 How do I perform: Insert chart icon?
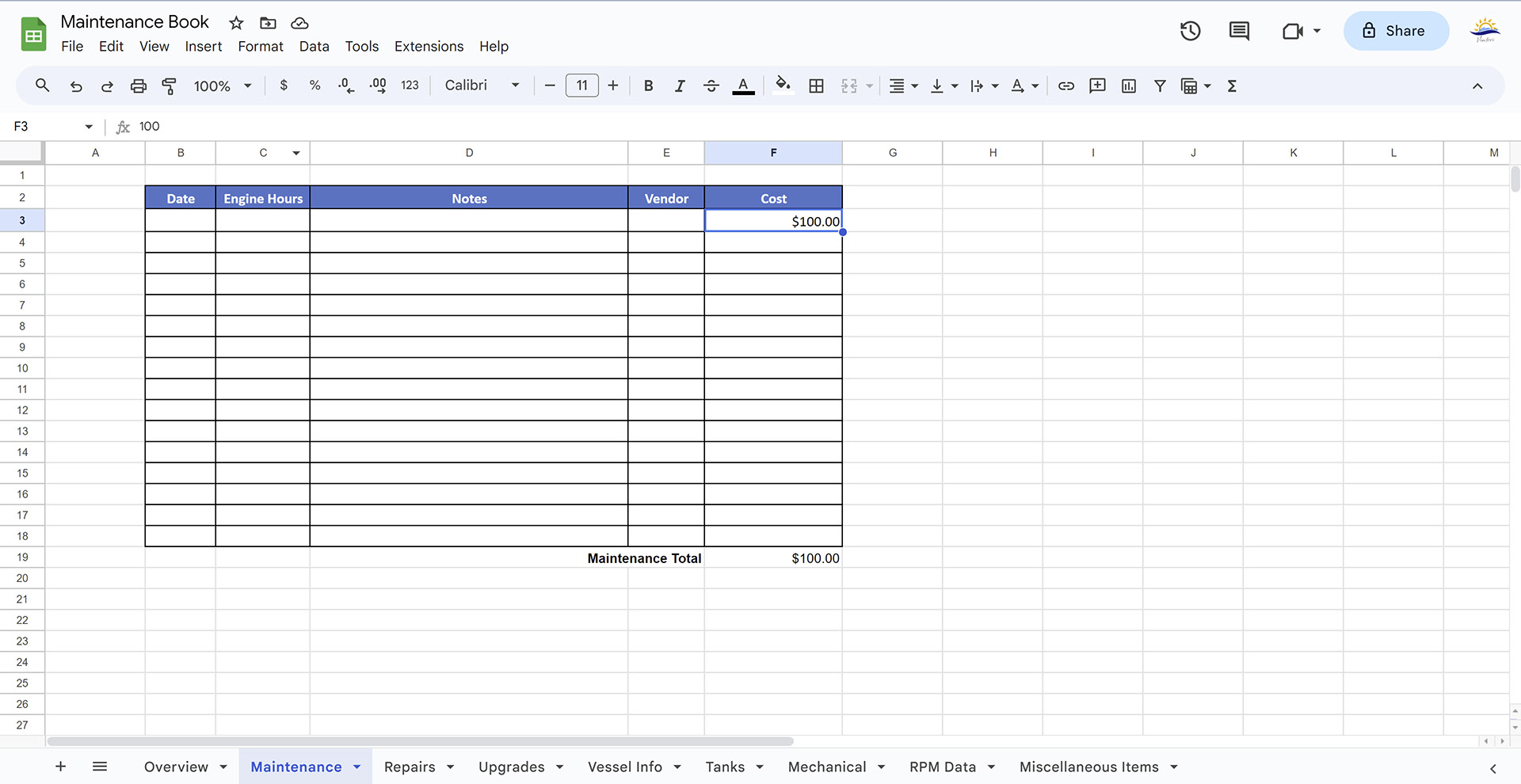tap(1129, 86)
